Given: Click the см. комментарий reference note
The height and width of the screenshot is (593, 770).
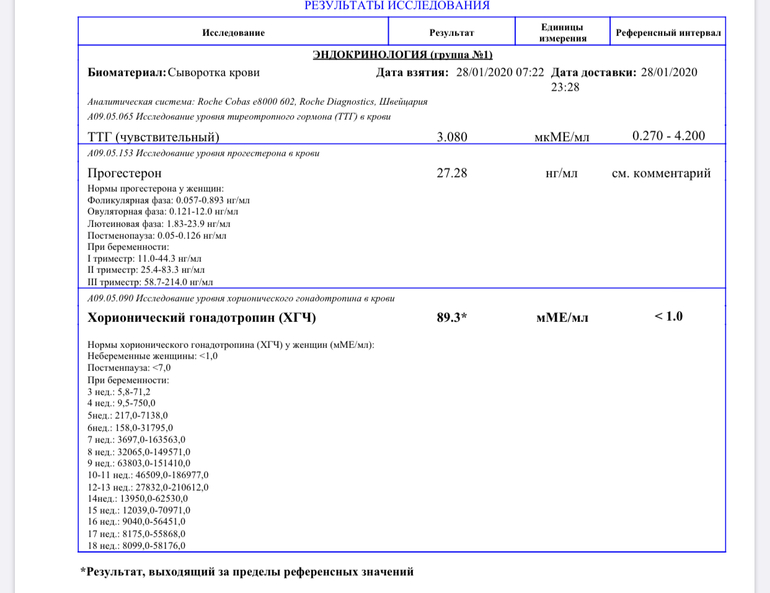Looking at the screenshot, I should coord(661,173).
